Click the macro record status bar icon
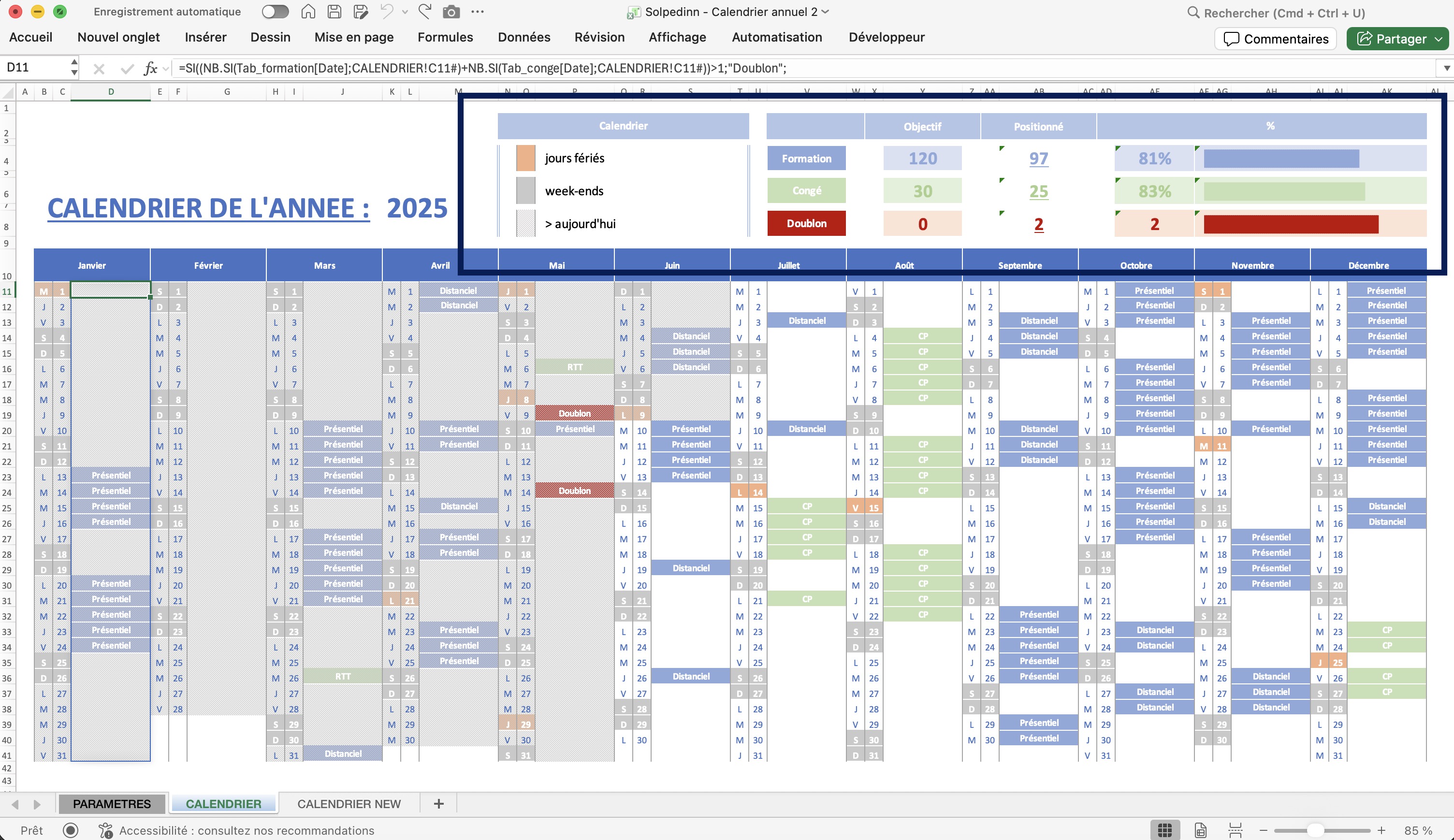 click(71, 830)
